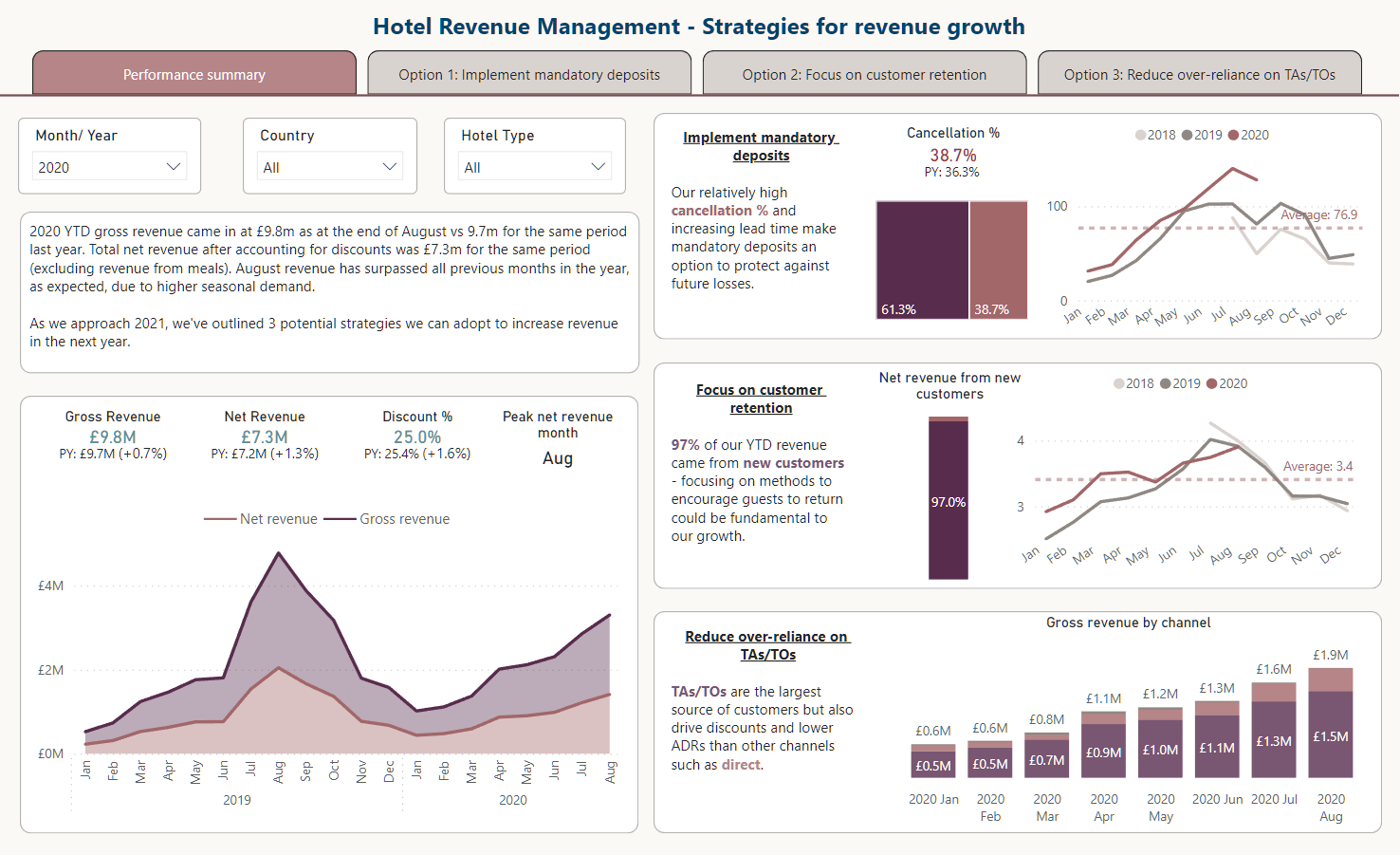Click the Country dropdown chevron arrow
This screenshot has height=855, width=1400.
[390, 167]
